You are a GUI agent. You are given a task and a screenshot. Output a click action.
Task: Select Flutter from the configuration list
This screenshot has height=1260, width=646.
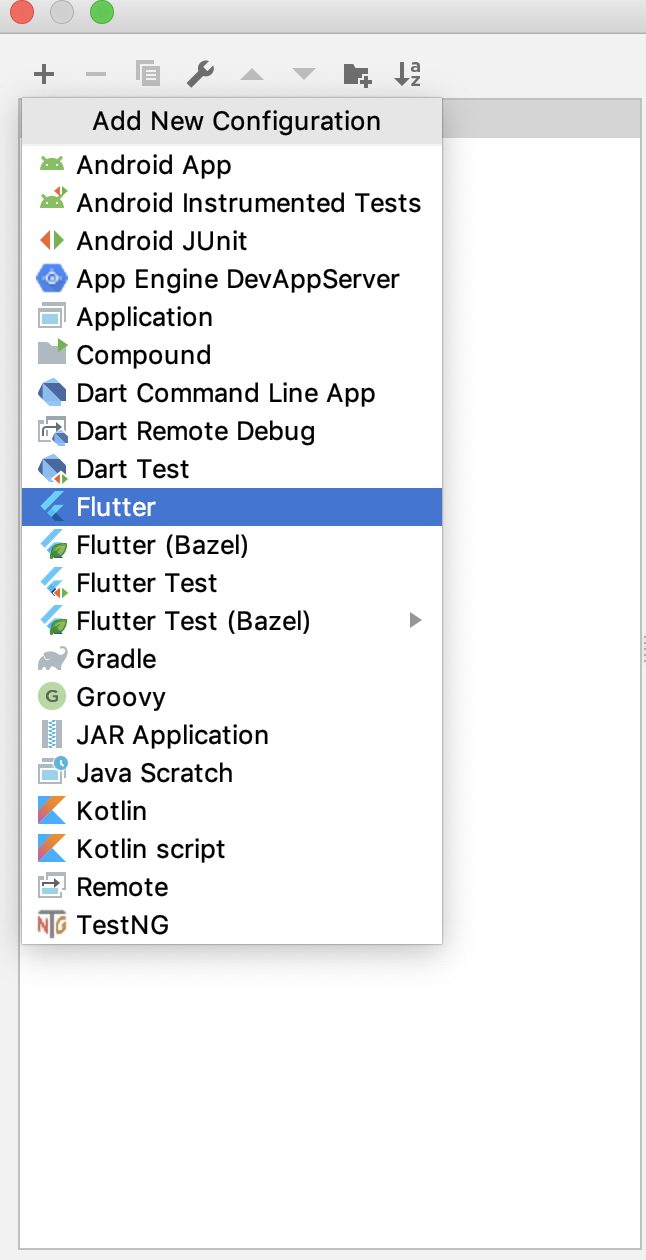[x=116, y=507]
